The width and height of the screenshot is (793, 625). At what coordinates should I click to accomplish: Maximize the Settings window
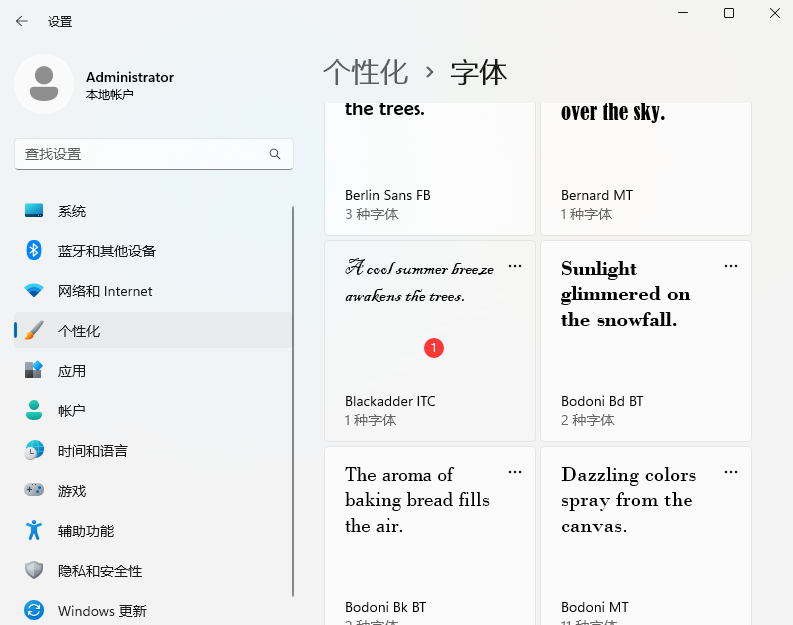[729, 13]
